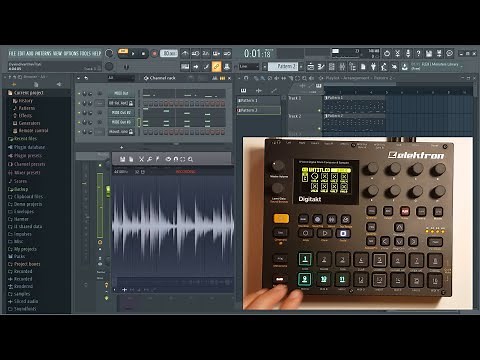Open the channel rack options arrow menu
This screenshot has width=480, height=360.
(78, 78)
